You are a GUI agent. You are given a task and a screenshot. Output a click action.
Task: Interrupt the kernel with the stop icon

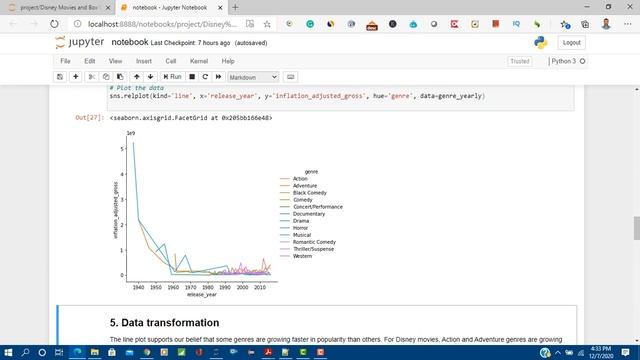click(x=192, y=77)
